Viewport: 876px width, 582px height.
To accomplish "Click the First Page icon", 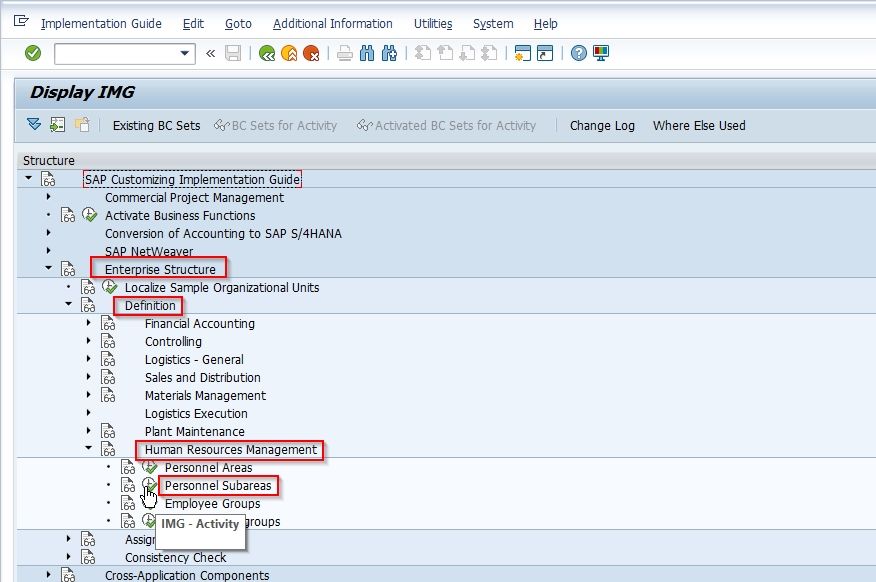I will click(423, 53).
